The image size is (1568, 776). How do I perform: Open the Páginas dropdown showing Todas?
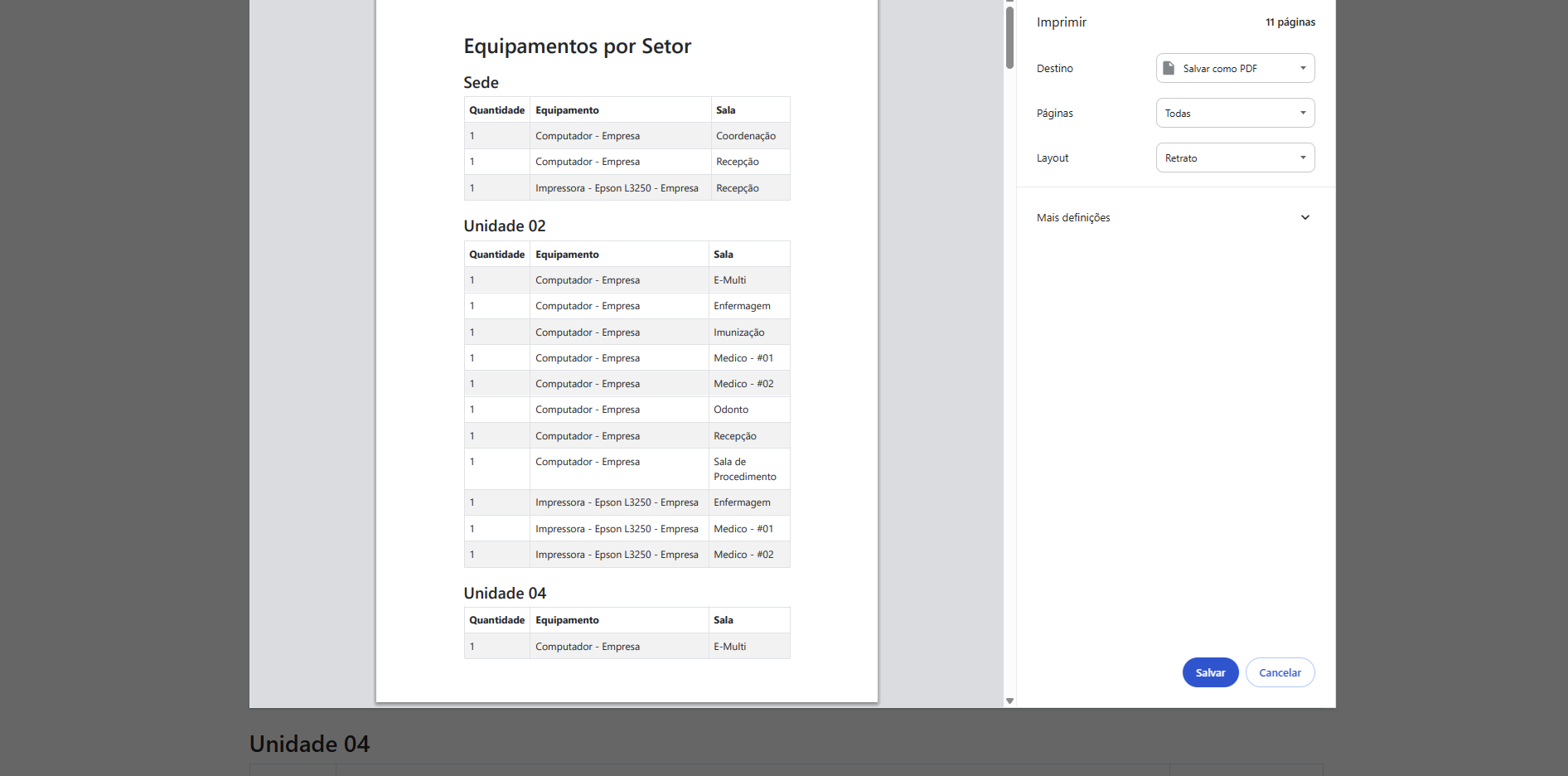point(1234,113)
